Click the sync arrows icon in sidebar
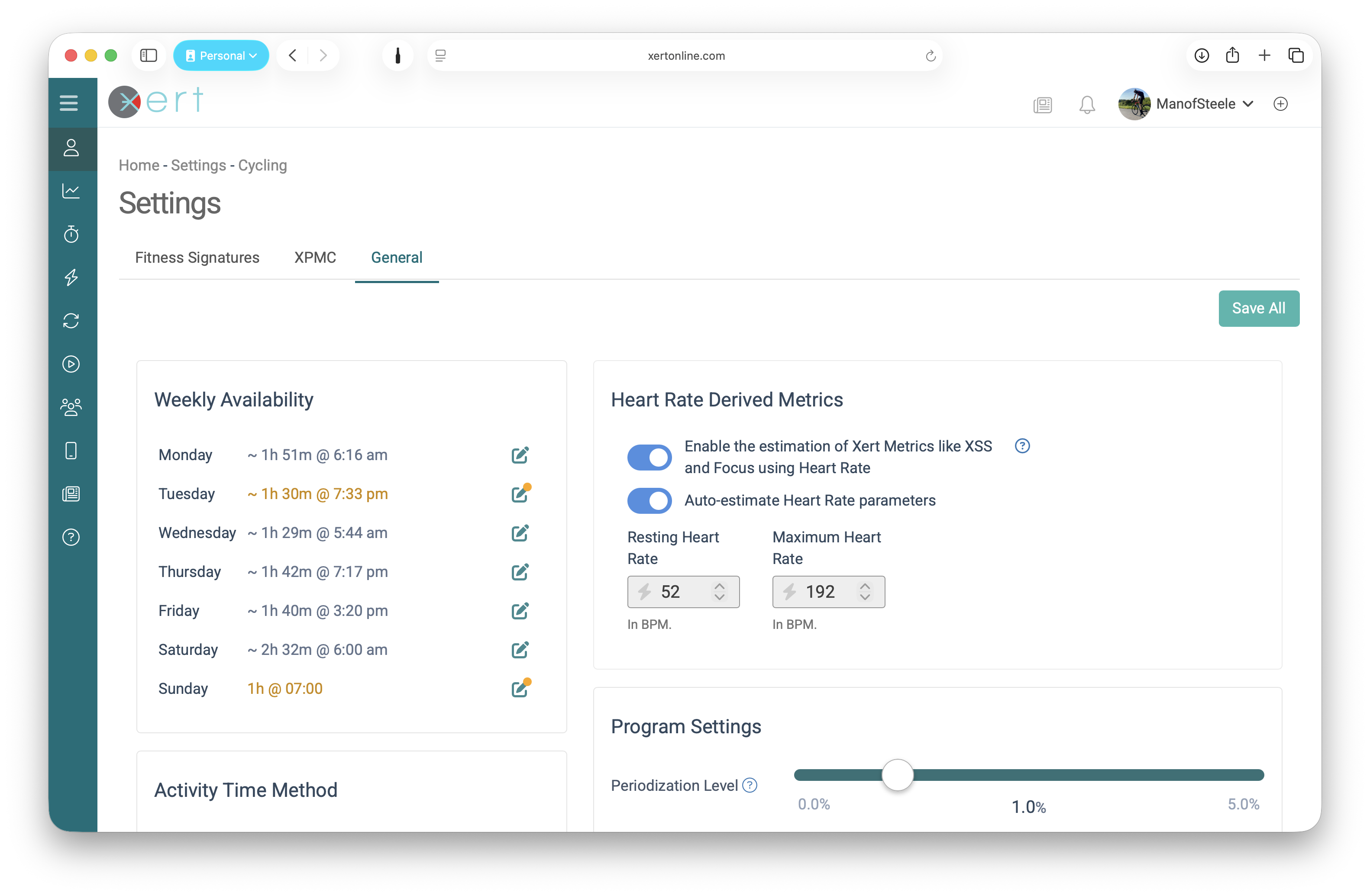This screenshot has height=896, width=1370. [71, 321]
